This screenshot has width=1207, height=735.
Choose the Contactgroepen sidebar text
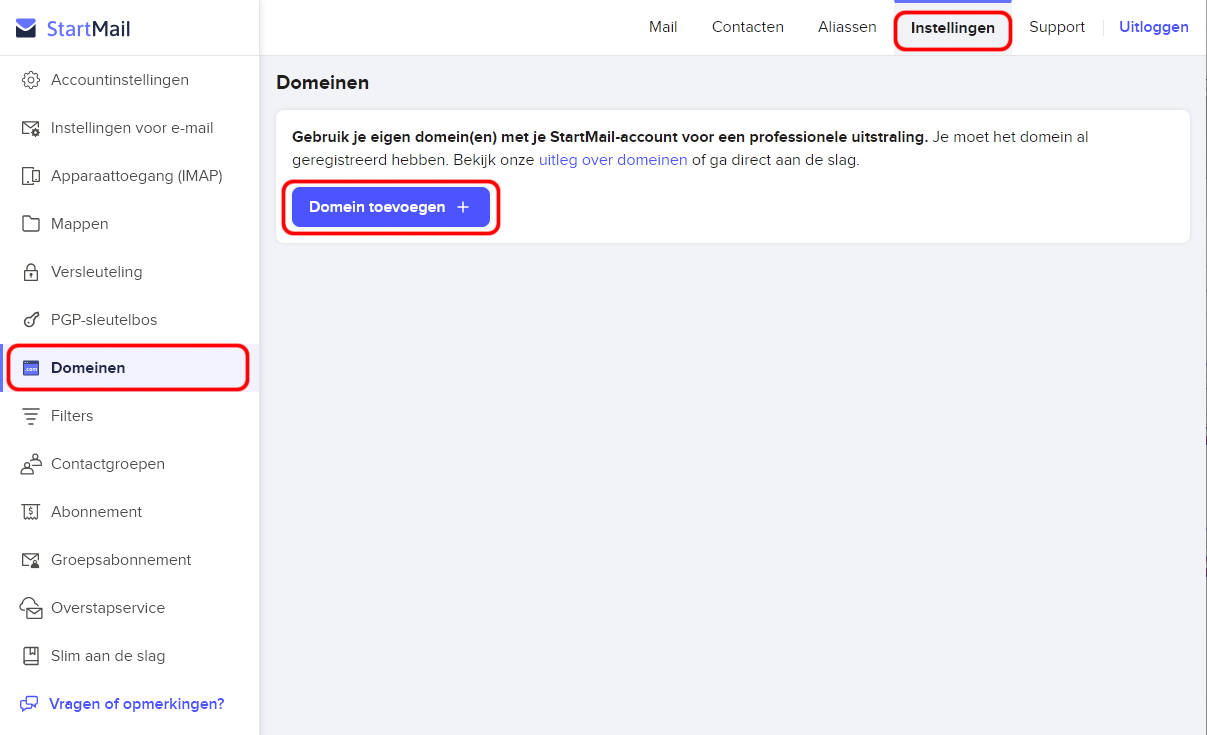tap(108, 464)
